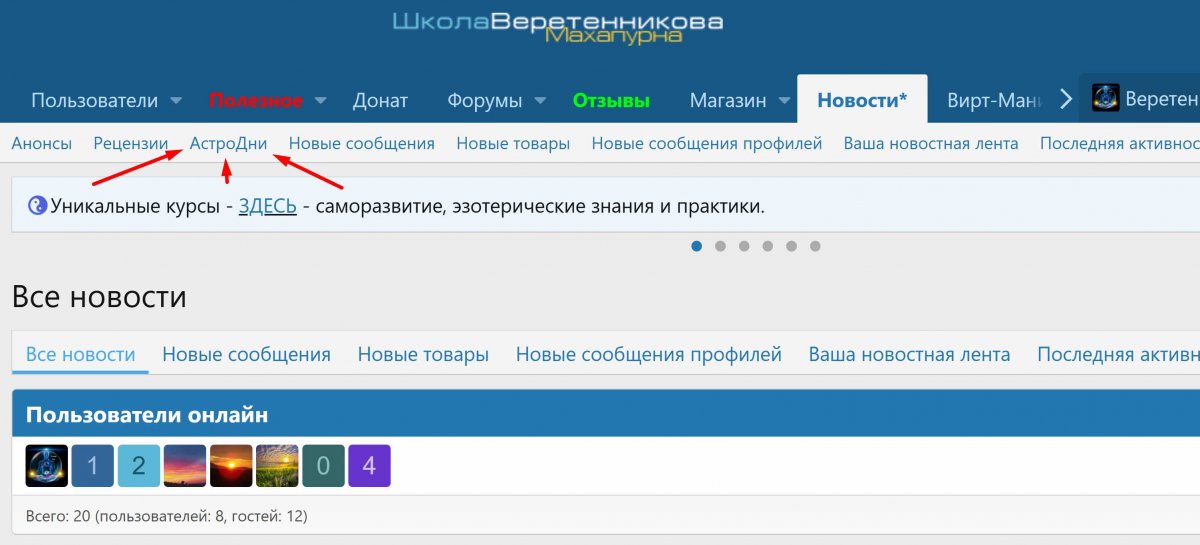1200x545 pixels.
Task: Jump to the third notice carousel dot
Action: (744, 246)
